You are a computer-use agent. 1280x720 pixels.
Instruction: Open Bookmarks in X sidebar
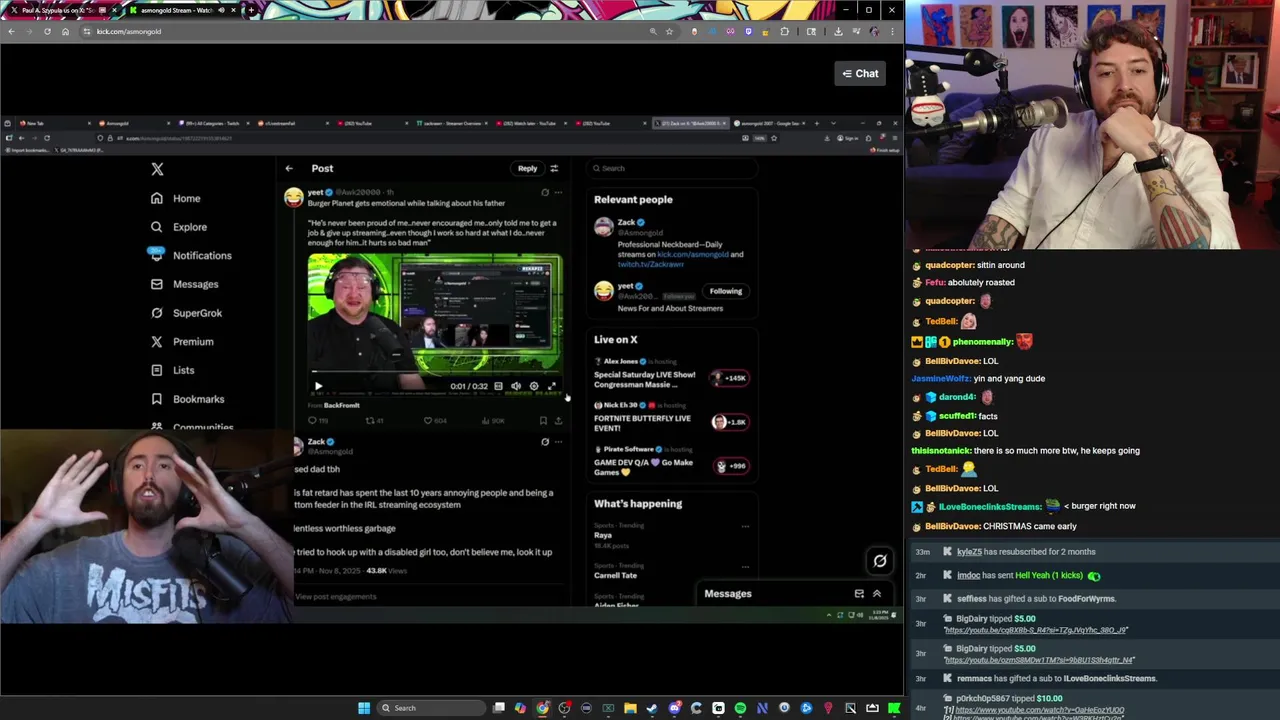pyautogui.click(x=188, y=399)
